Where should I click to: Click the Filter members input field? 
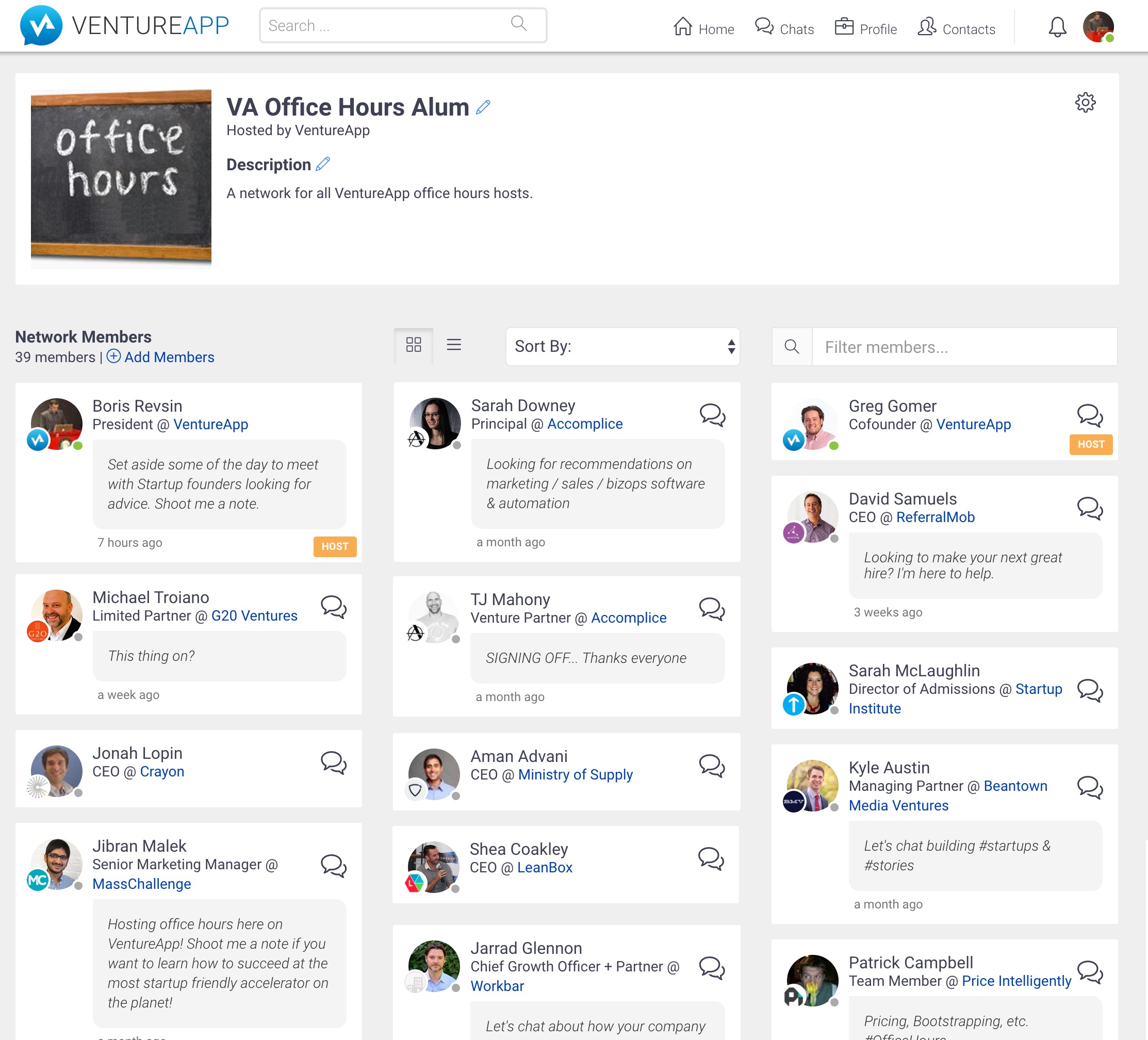click(x=963, y=347)
